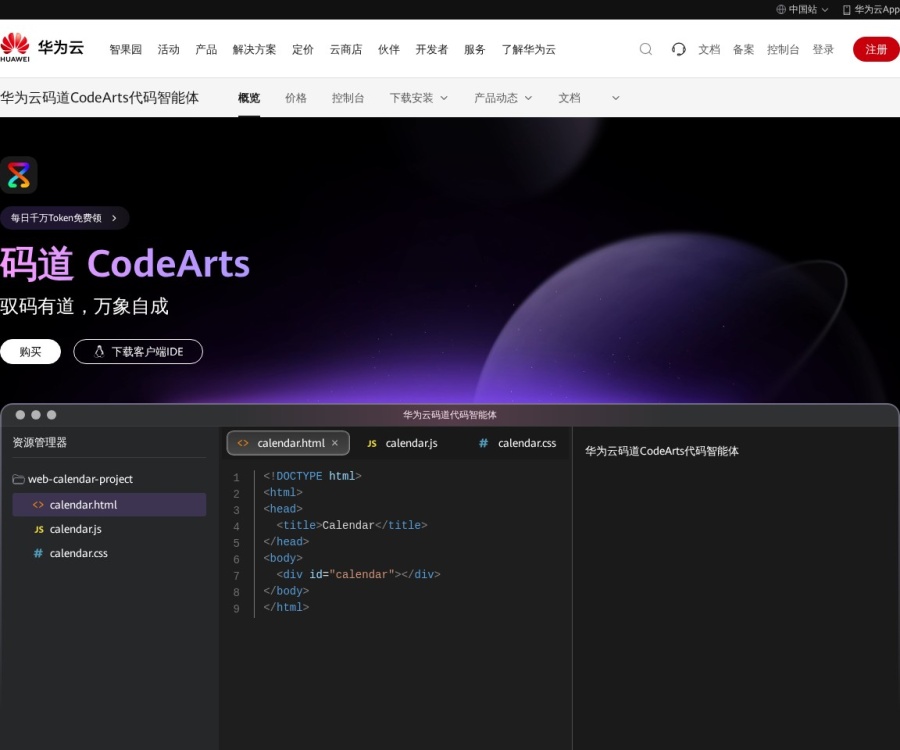Click the customer service headset icon
This screenshot has height=750, width=900.
678,49
